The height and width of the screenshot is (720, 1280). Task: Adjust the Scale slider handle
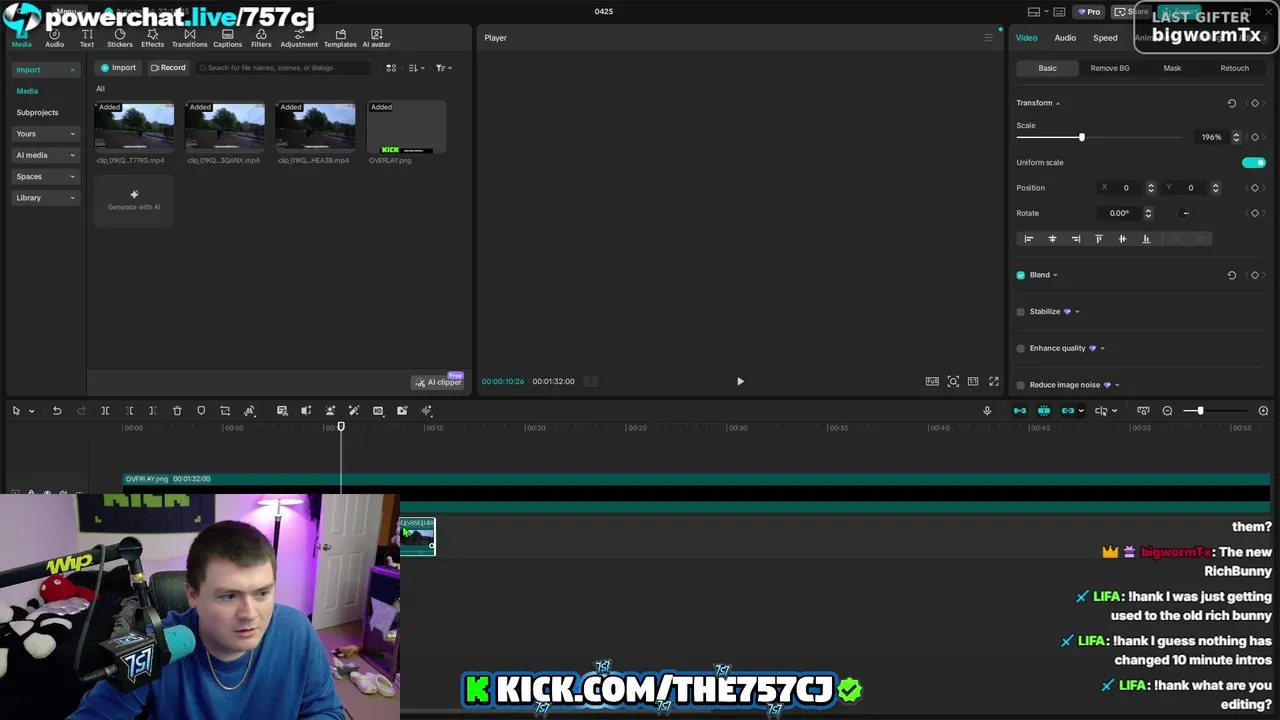(x=1081, y=137)
